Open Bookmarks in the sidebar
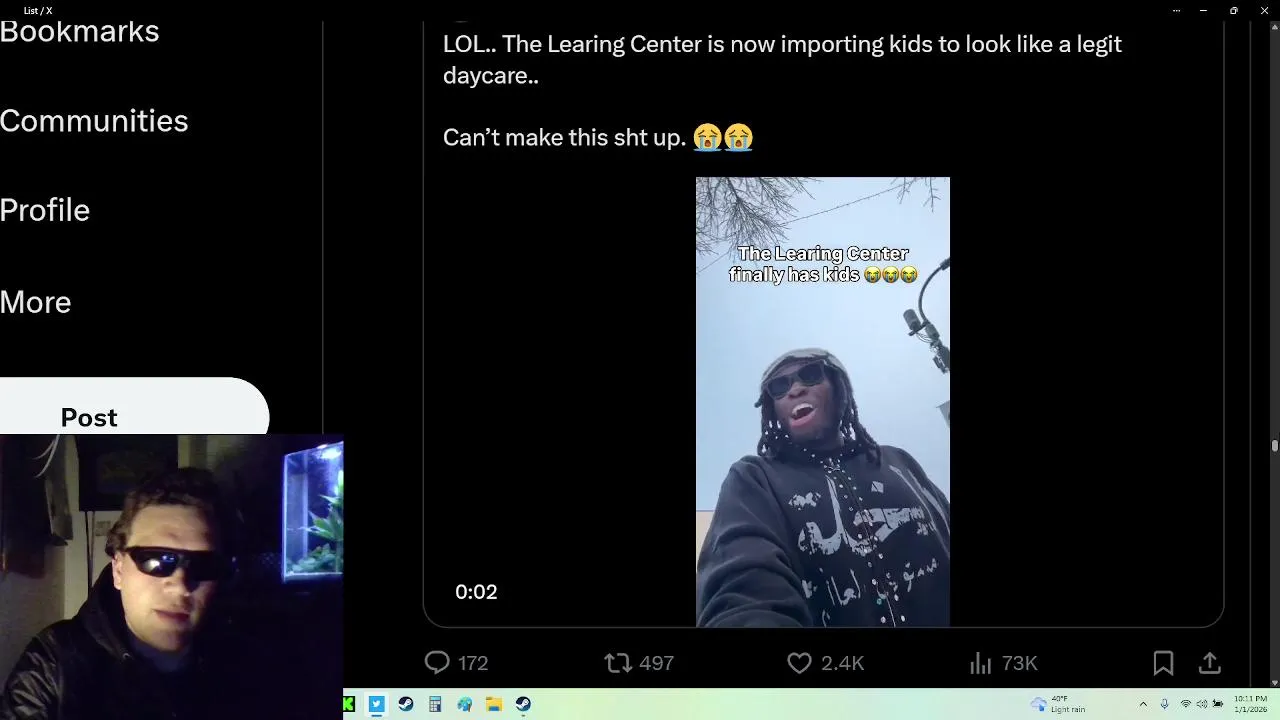1280x720 pixels. pyautogui.click(x=80, y=31)
